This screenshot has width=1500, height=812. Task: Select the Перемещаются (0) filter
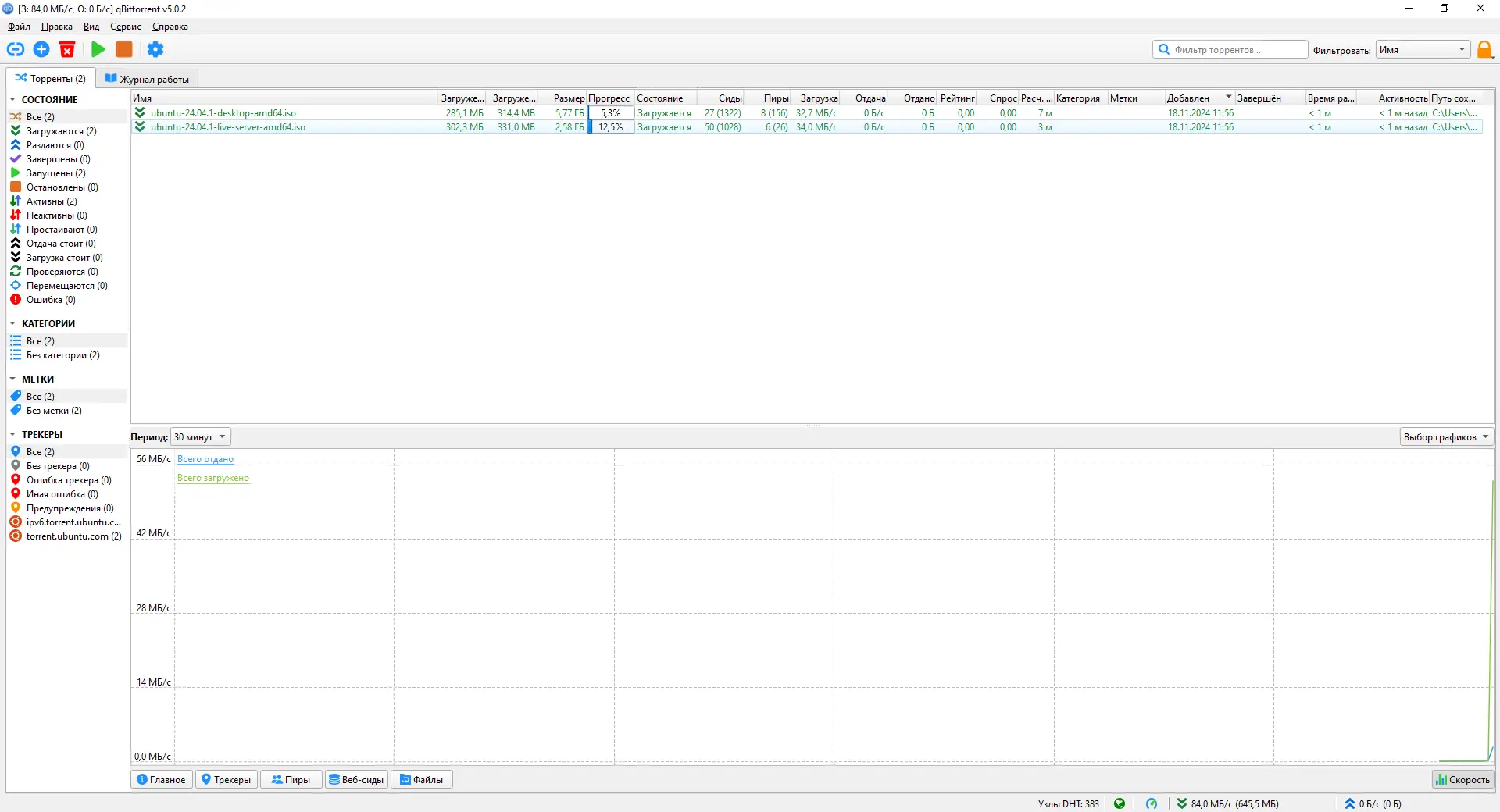tap(67, 286)
